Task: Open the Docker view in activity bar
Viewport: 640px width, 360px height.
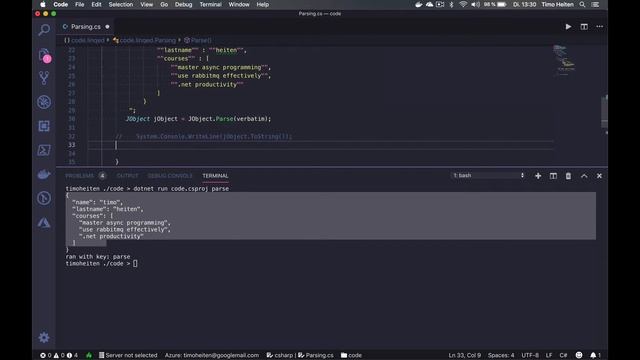Action: [44, 174]
